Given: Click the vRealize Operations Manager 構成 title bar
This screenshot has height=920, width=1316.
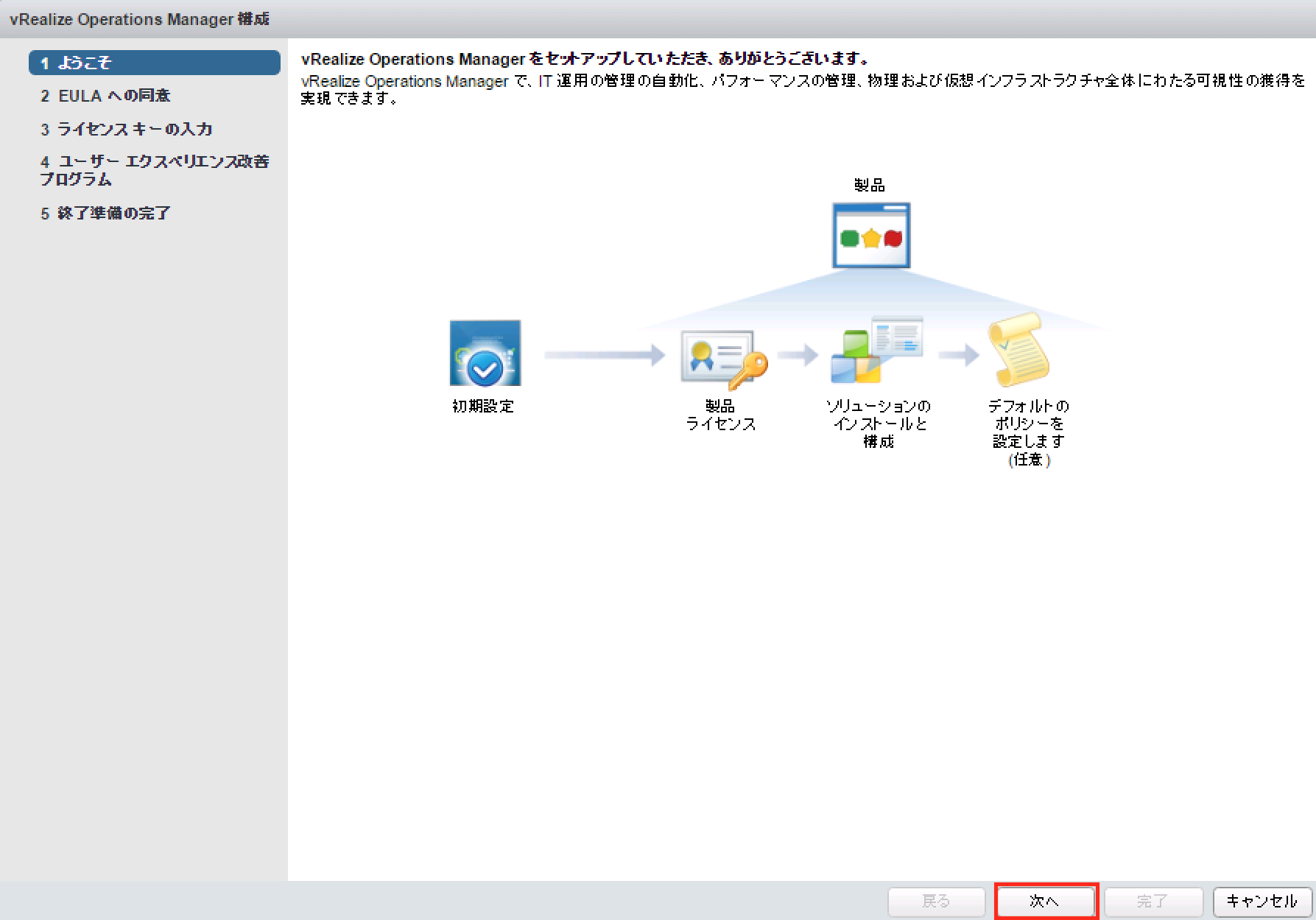Looking at the screenshot, I should click(x=140, y=19).
